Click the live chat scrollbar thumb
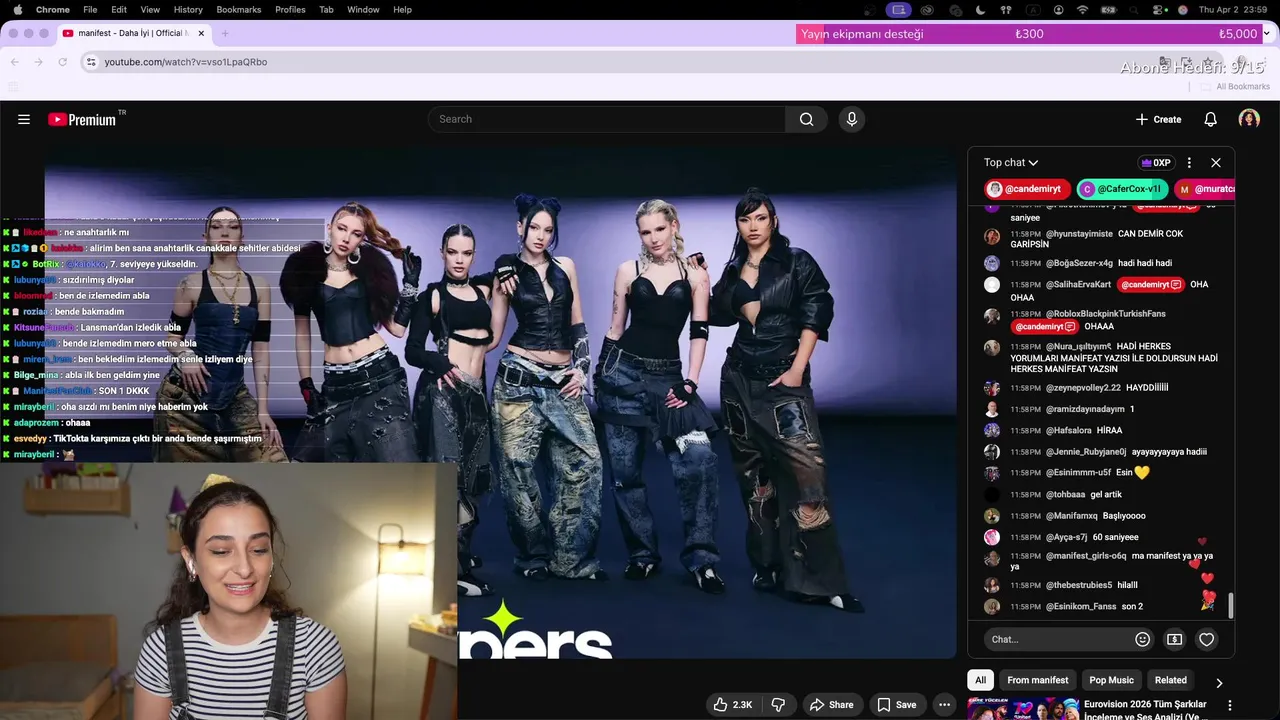The height and width of the screenshot is (720, 1280). (x=1231, y=605)
